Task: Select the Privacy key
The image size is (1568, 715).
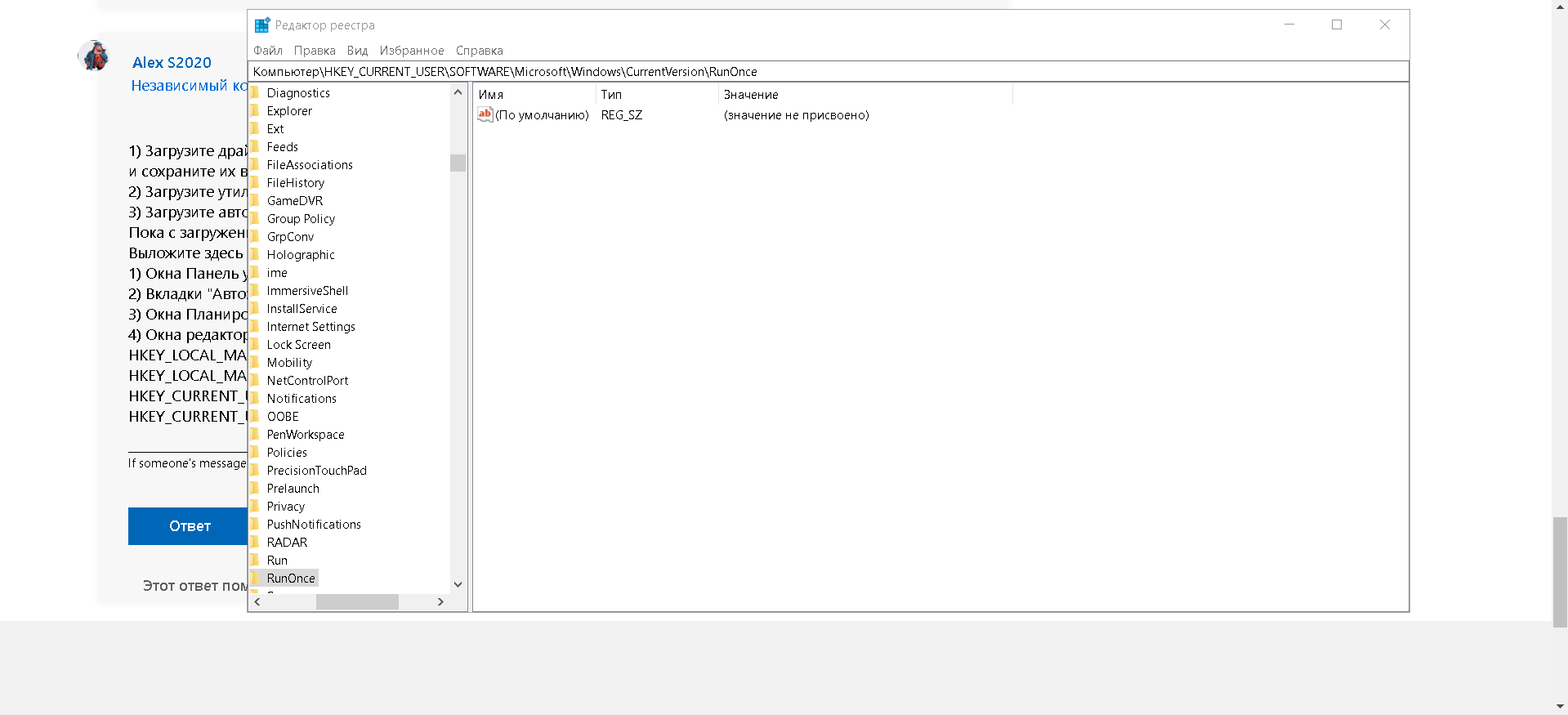Action: (285, 507)
